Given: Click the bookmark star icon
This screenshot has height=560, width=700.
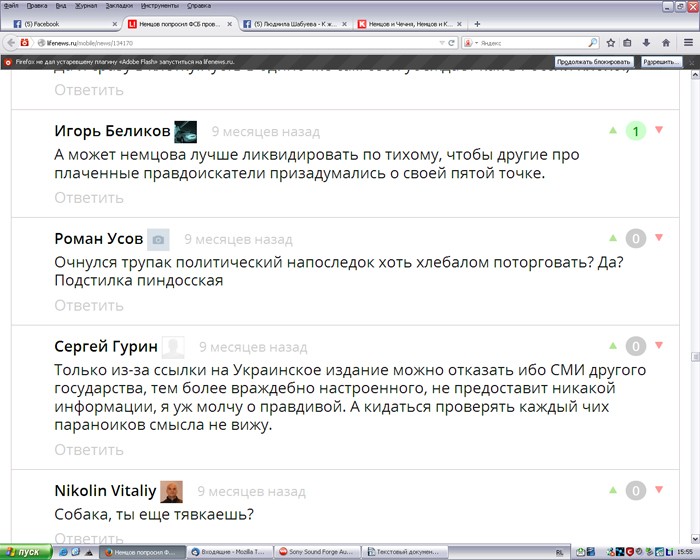Looking at the screenshot, I should [x=609, y=43].
